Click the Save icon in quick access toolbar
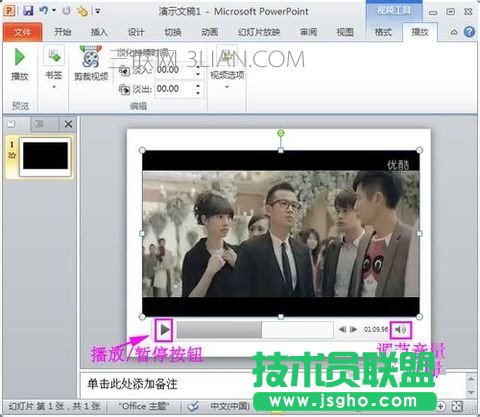 [x=28, y=11]
